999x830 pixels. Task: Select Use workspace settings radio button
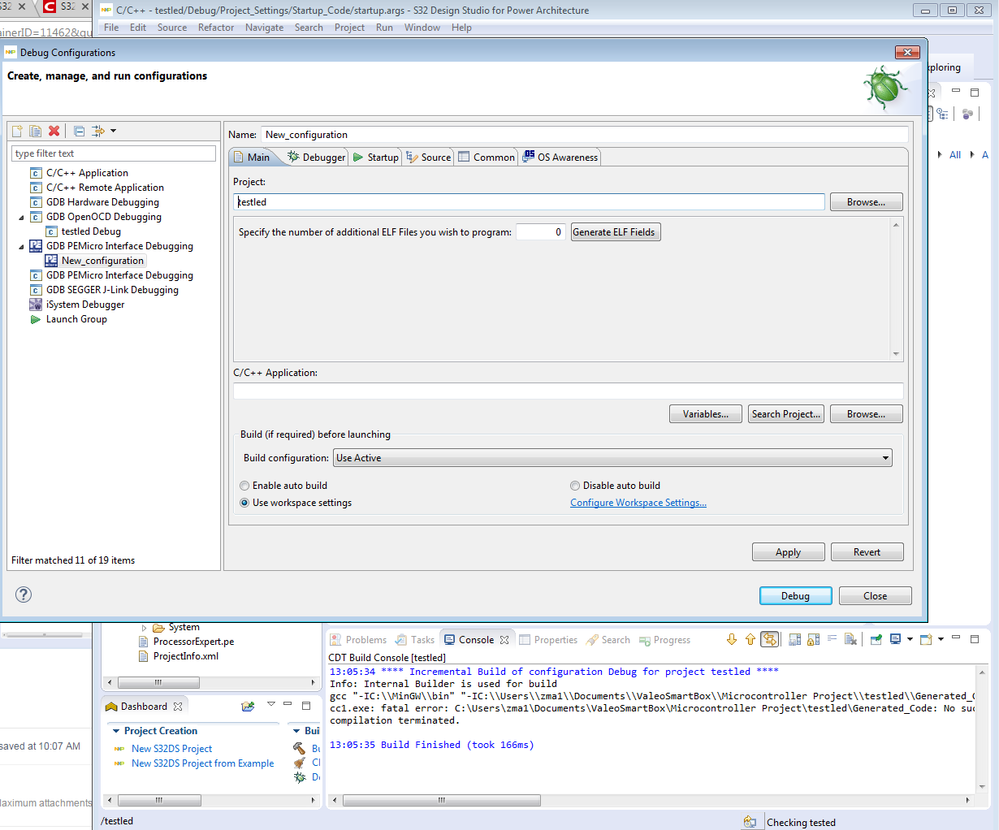245,503
